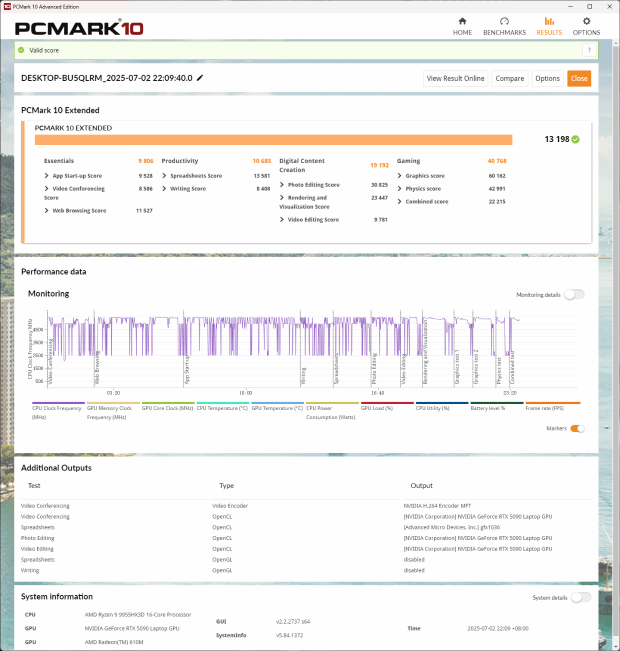This screenshot has height=651, width=620.
Task: Click the Test column header
Action: (x=34, y=485)
